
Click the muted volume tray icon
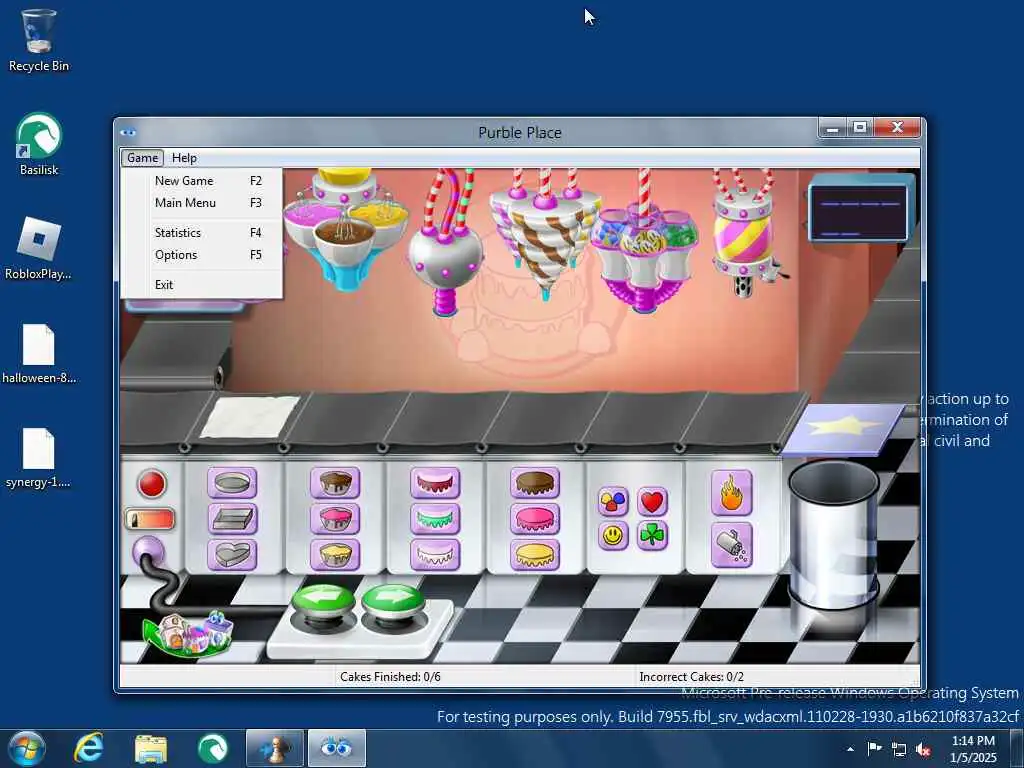pyautogui.click(x=923, y=749)
